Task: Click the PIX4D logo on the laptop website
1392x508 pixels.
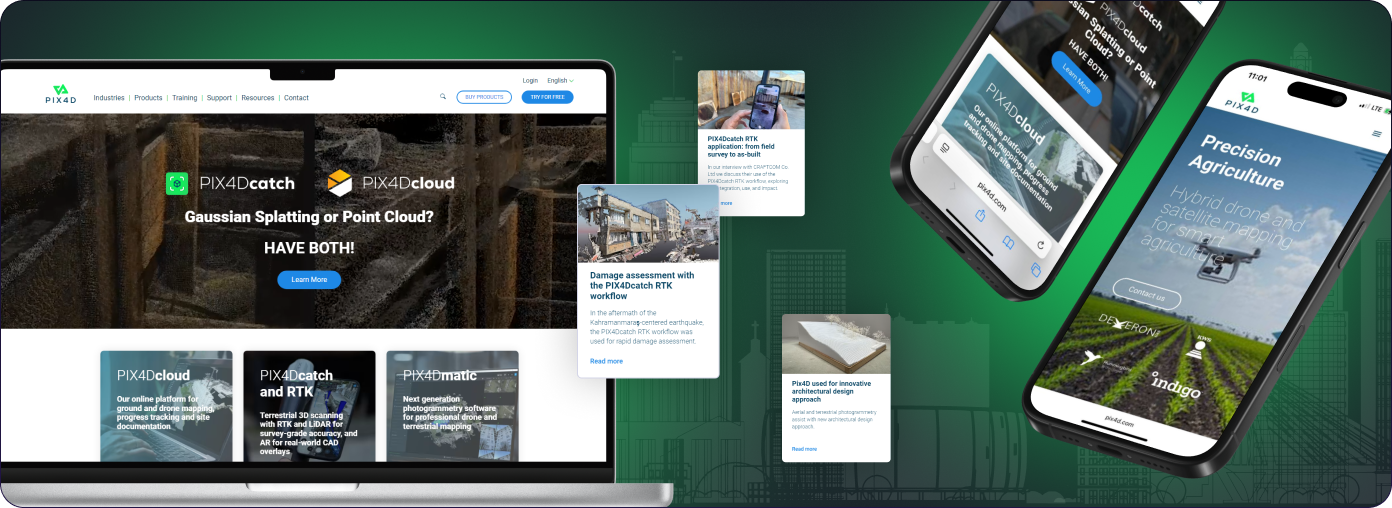Action: (x=60, y=95)
